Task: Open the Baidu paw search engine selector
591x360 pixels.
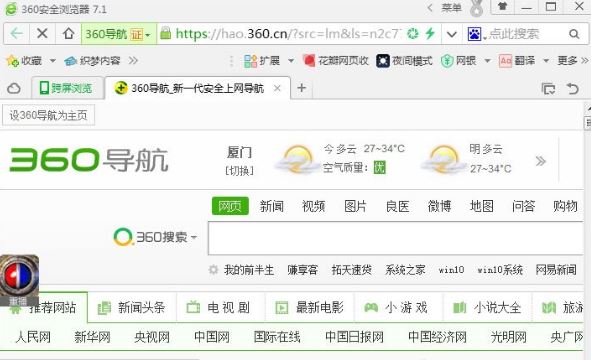Action: pos(475,34)
